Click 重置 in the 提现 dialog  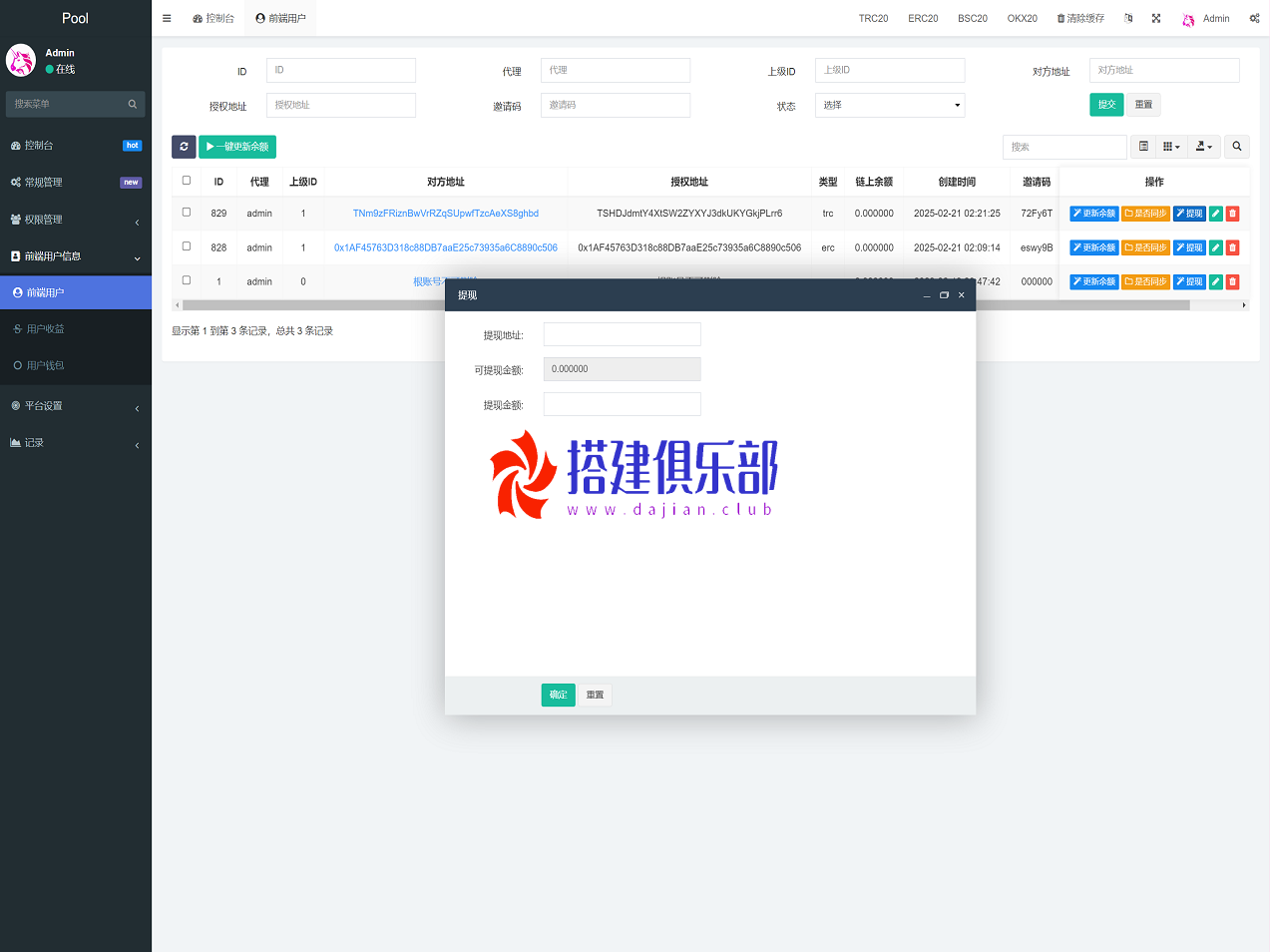(x=595, y=695)
